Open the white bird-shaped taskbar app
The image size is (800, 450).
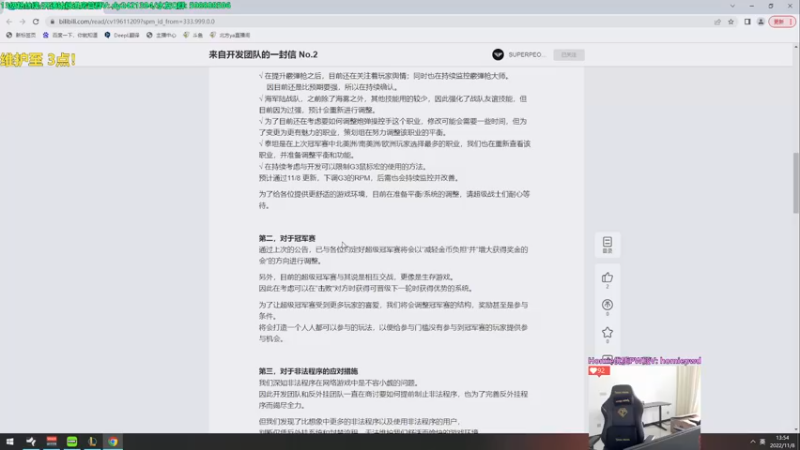pos(31,441)
